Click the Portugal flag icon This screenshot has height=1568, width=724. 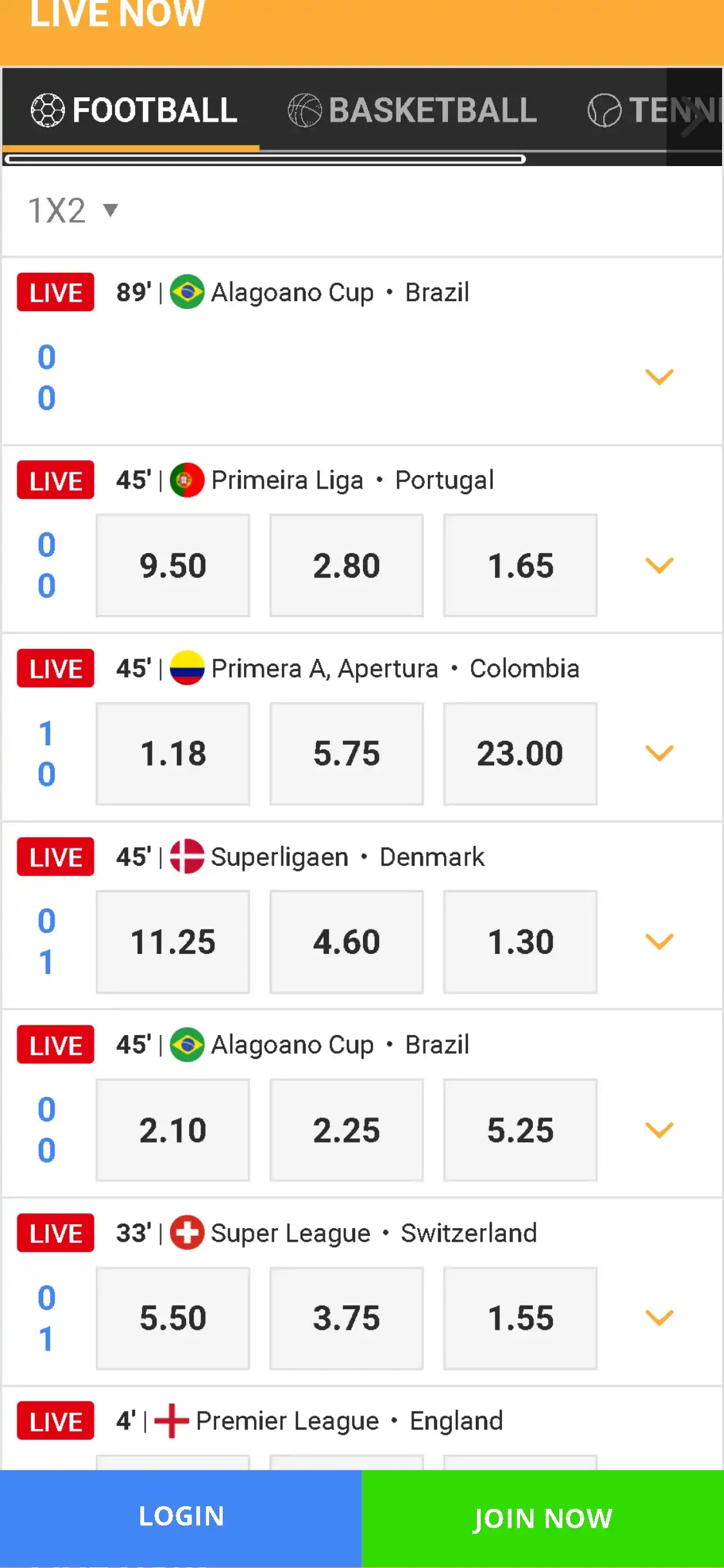187,480
